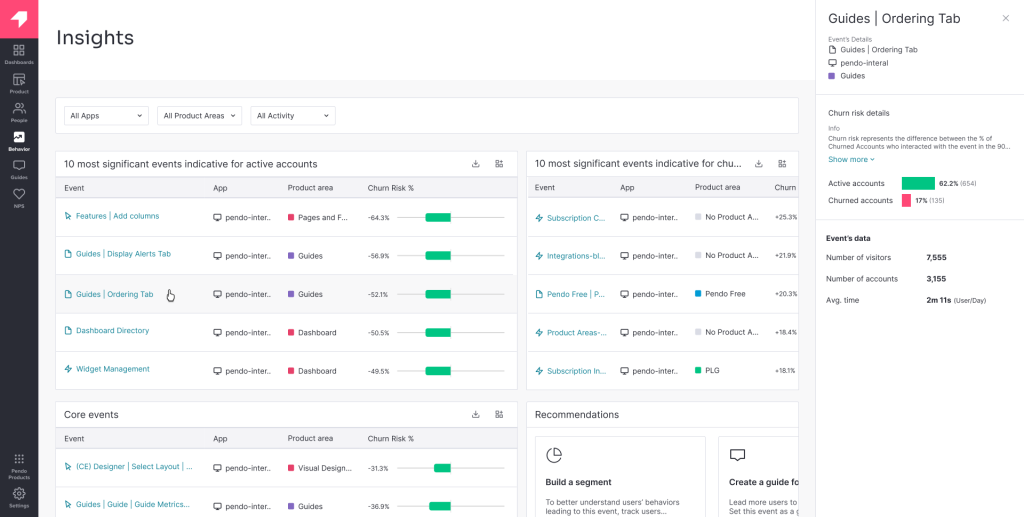Open the Features | Add columns event
This screenshot has height=517, width=1024.
117,216
